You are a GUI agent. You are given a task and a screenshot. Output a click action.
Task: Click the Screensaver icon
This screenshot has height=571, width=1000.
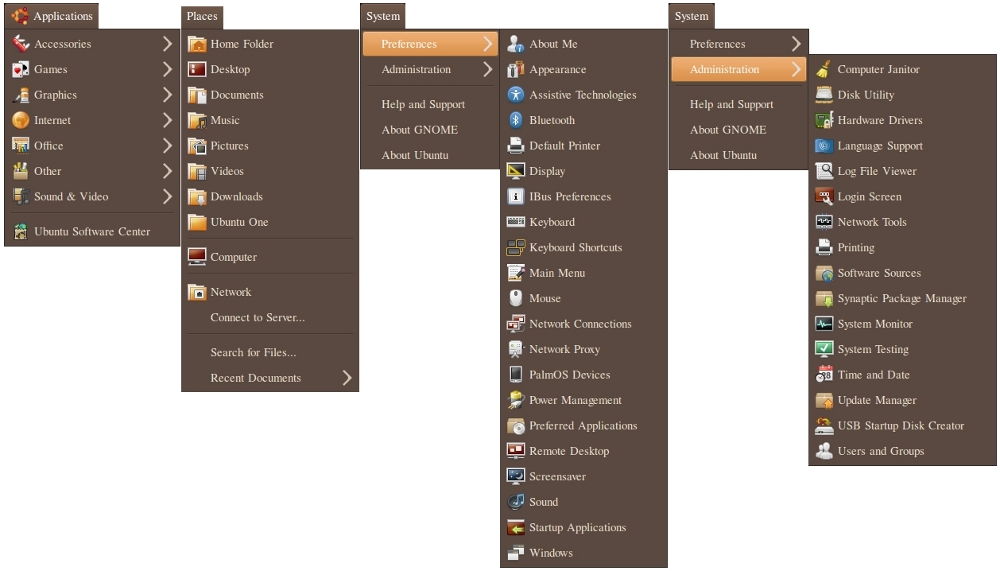pos(515,476)
